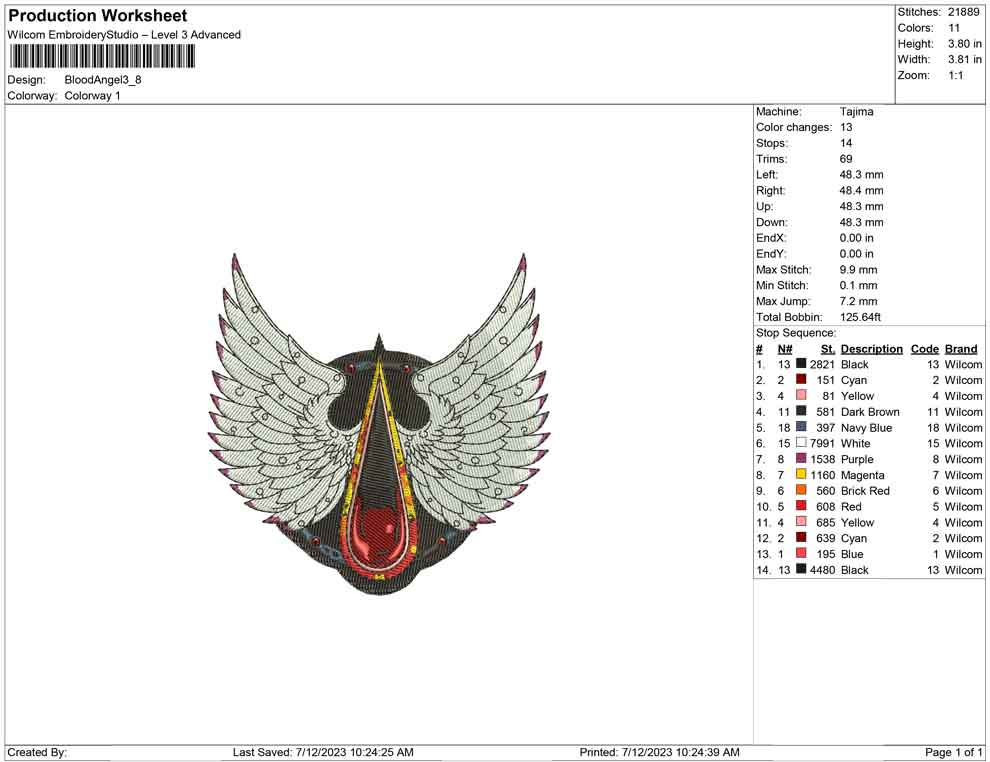990x762 pixels.
Task: Select the Blue-labeled swatch in row 13
Action: point(801,553)
